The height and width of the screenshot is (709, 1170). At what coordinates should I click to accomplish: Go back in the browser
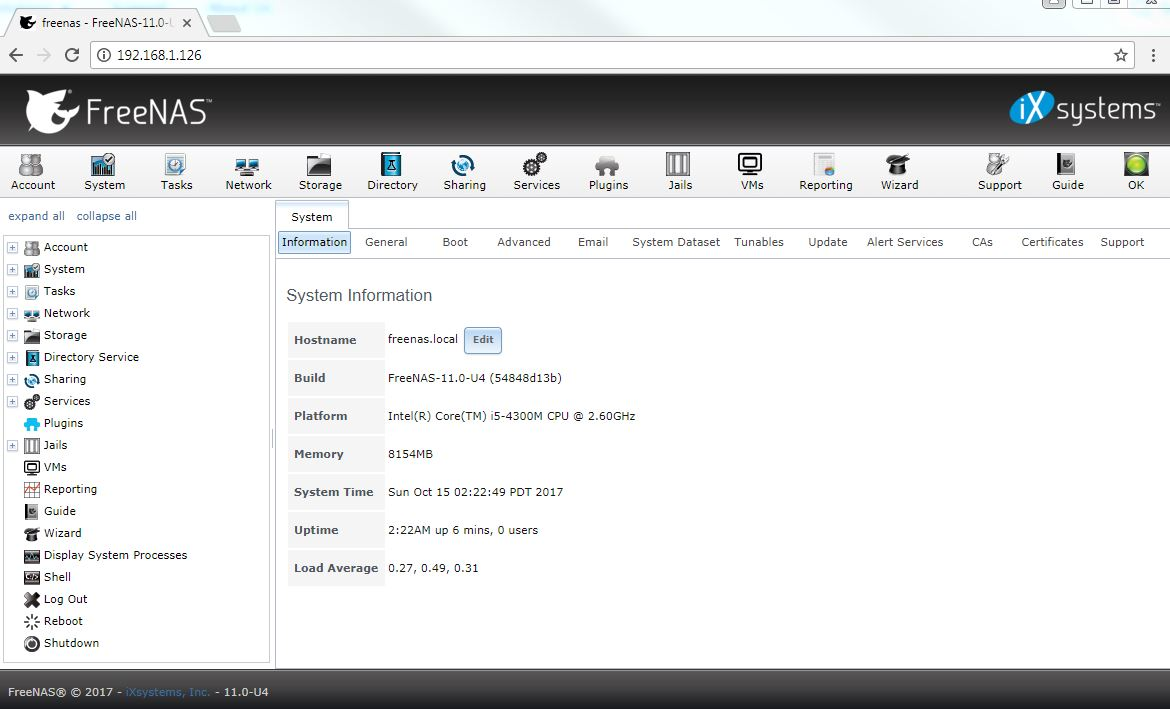(16, 54)
